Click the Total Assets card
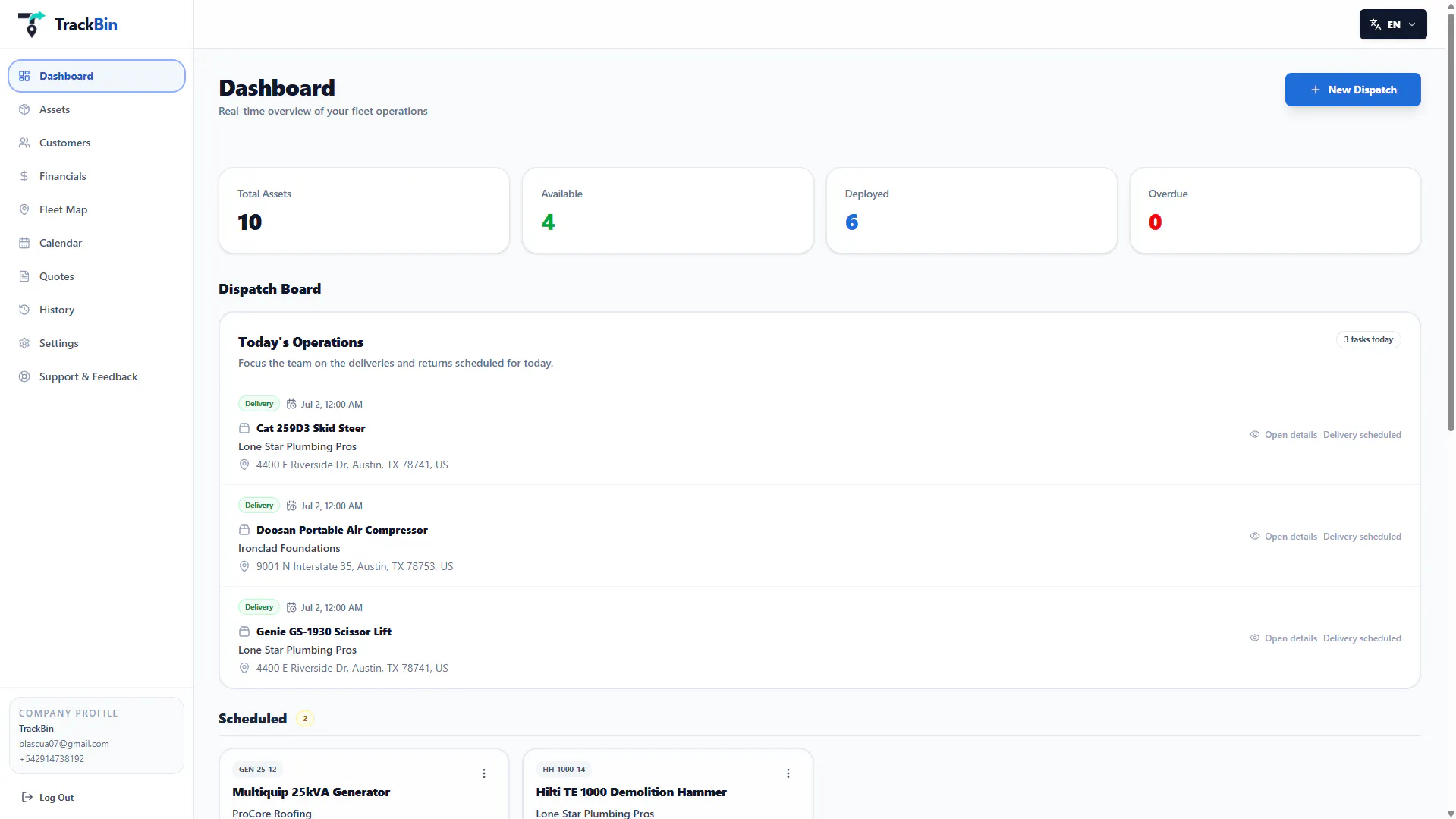The width and height of the screenshot is (1456, 819). (x=364, y=210)
